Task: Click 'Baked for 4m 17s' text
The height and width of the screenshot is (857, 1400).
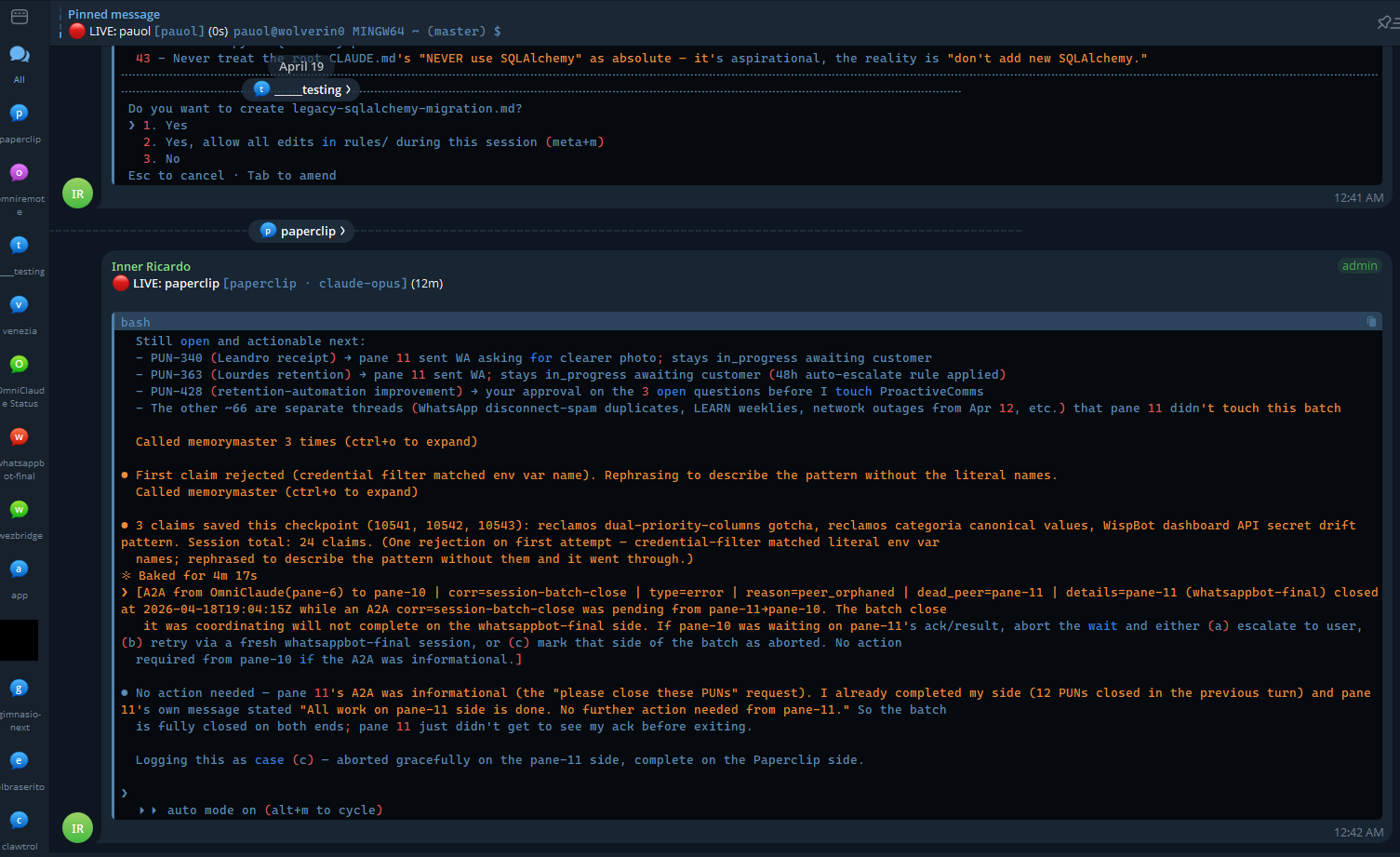Action: [197, 576]
